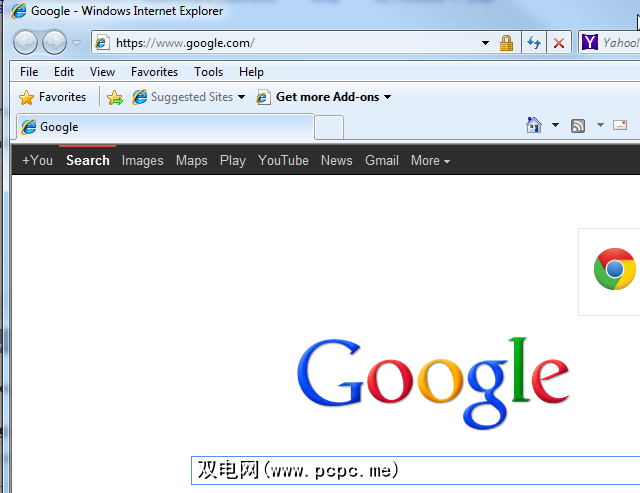
Task: Expand the Suggested Sites dropdown arrow
Action: tap(241, 97)
